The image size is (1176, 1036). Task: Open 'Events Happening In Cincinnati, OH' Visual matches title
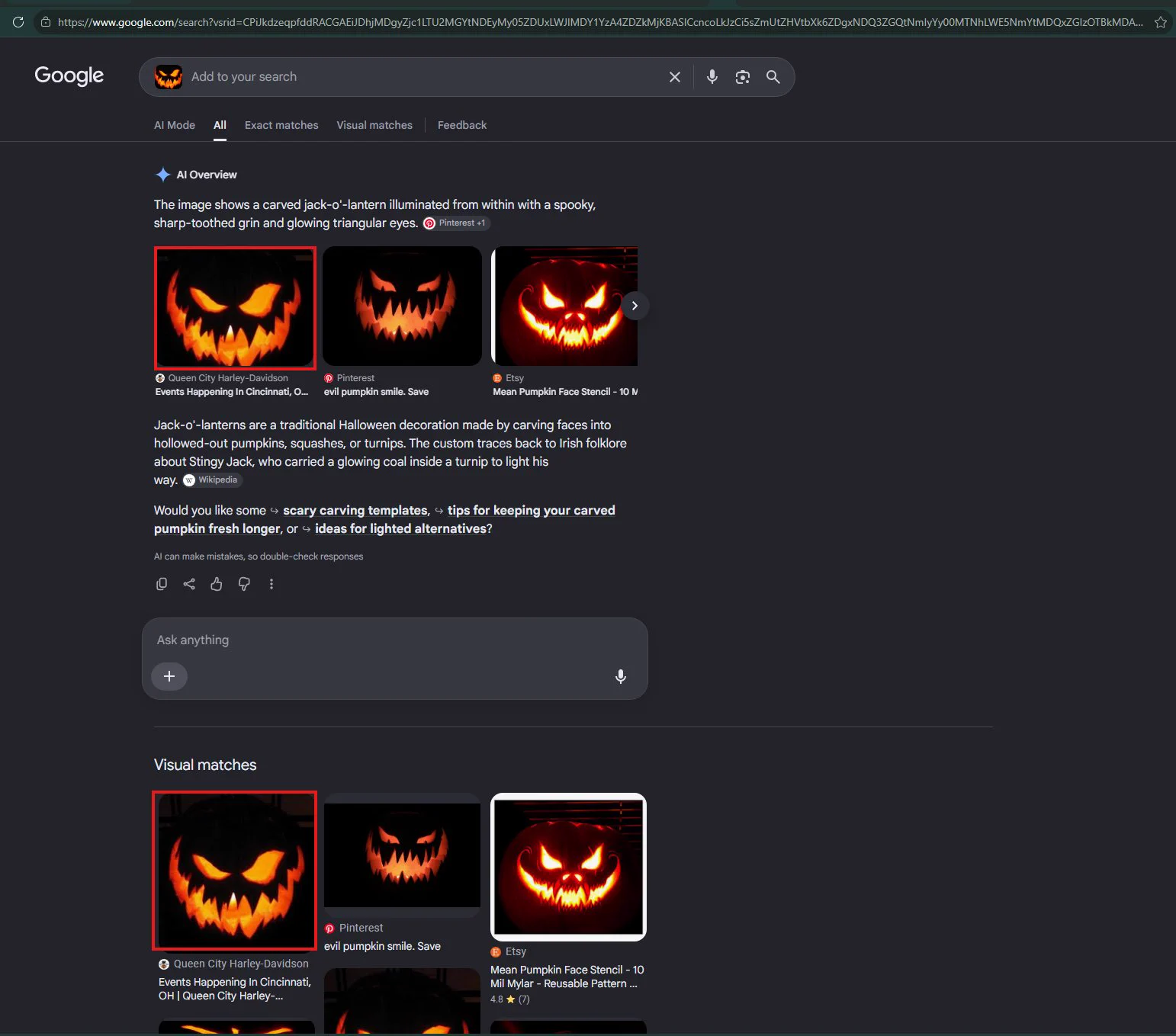[235, 989]
